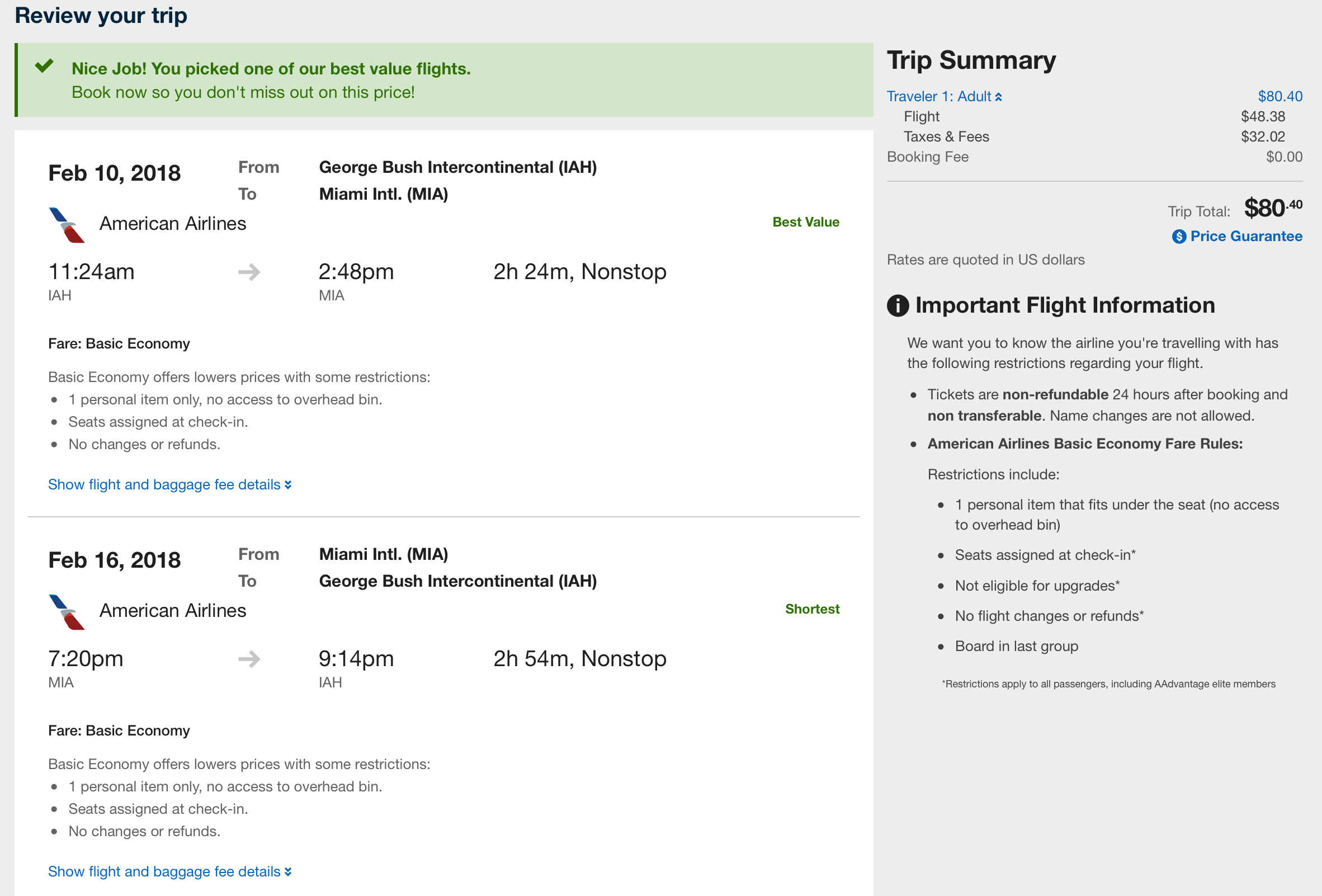Click the Trip Total $80.40 amount

1273,208
